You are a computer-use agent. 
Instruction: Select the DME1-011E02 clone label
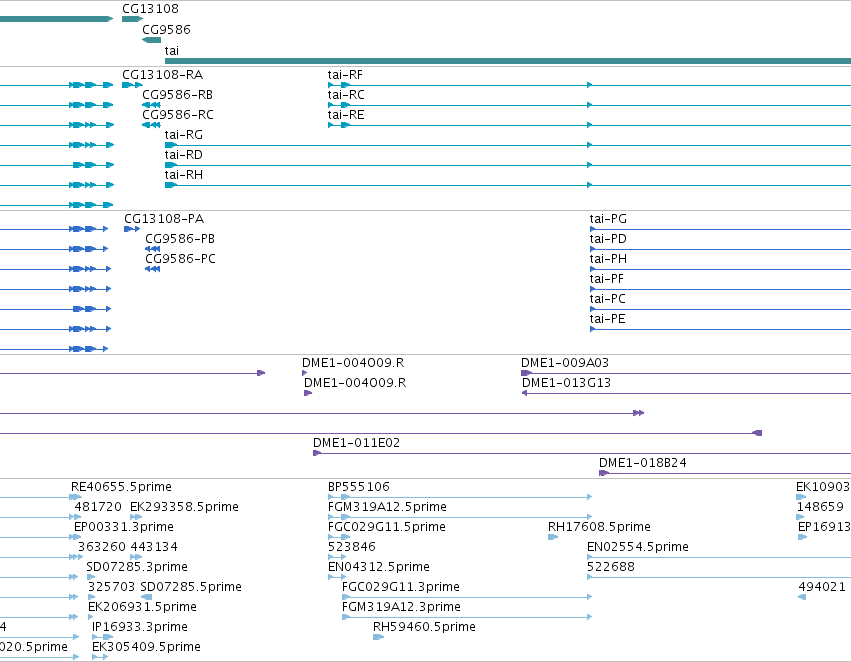click(x=357, y=443)
